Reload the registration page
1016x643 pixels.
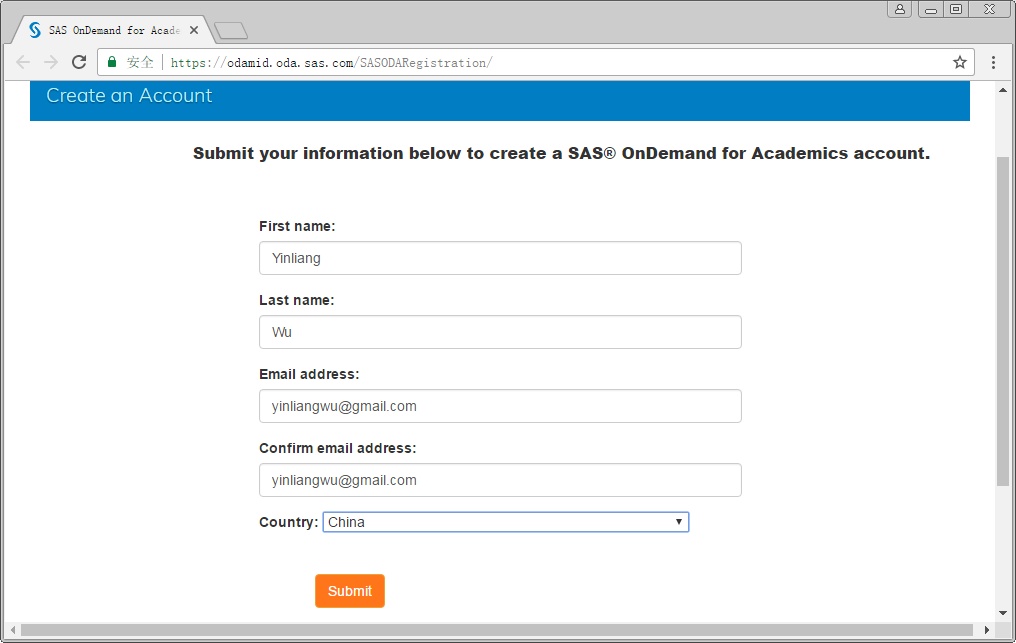point(78,61)
